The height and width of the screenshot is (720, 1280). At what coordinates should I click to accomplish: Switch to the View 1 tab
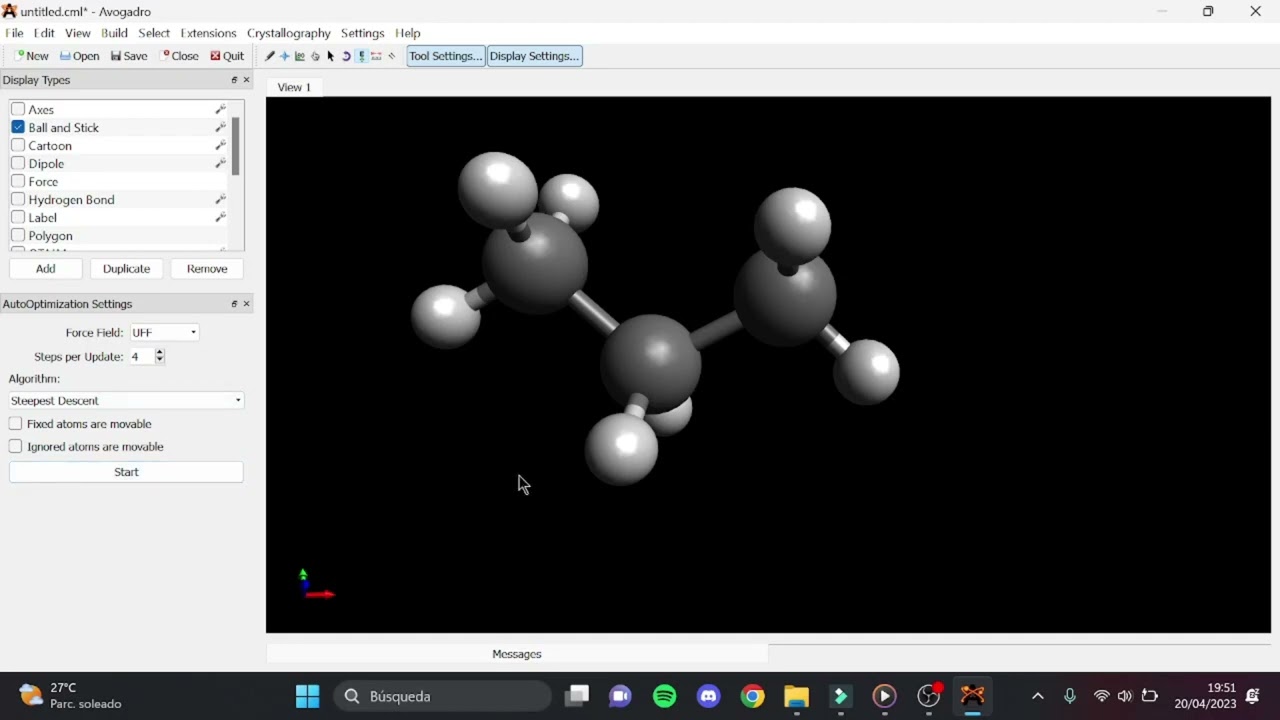point(294,87)
